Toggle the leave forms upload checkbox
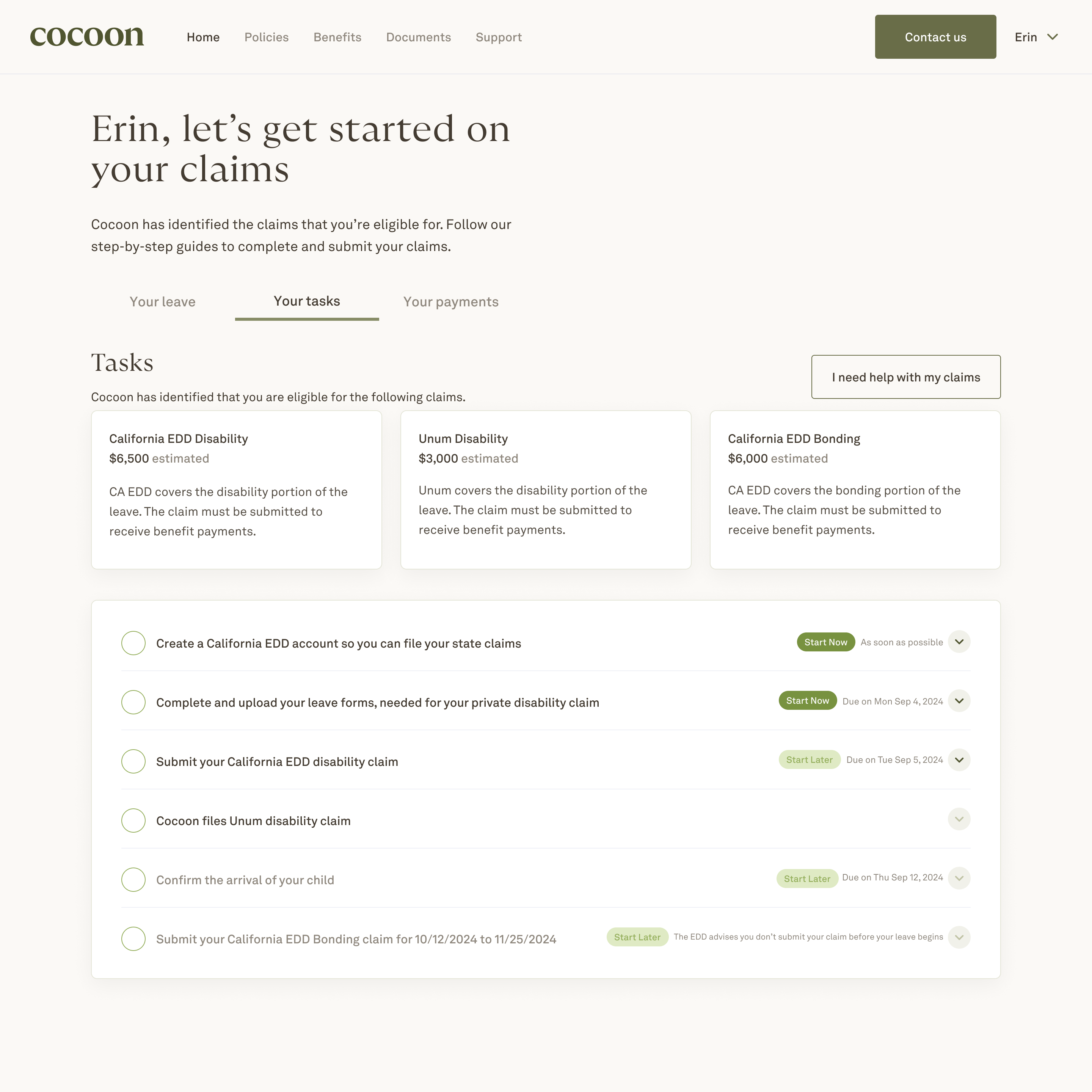The image size is (1092, 1092). (x=133, y=702)
